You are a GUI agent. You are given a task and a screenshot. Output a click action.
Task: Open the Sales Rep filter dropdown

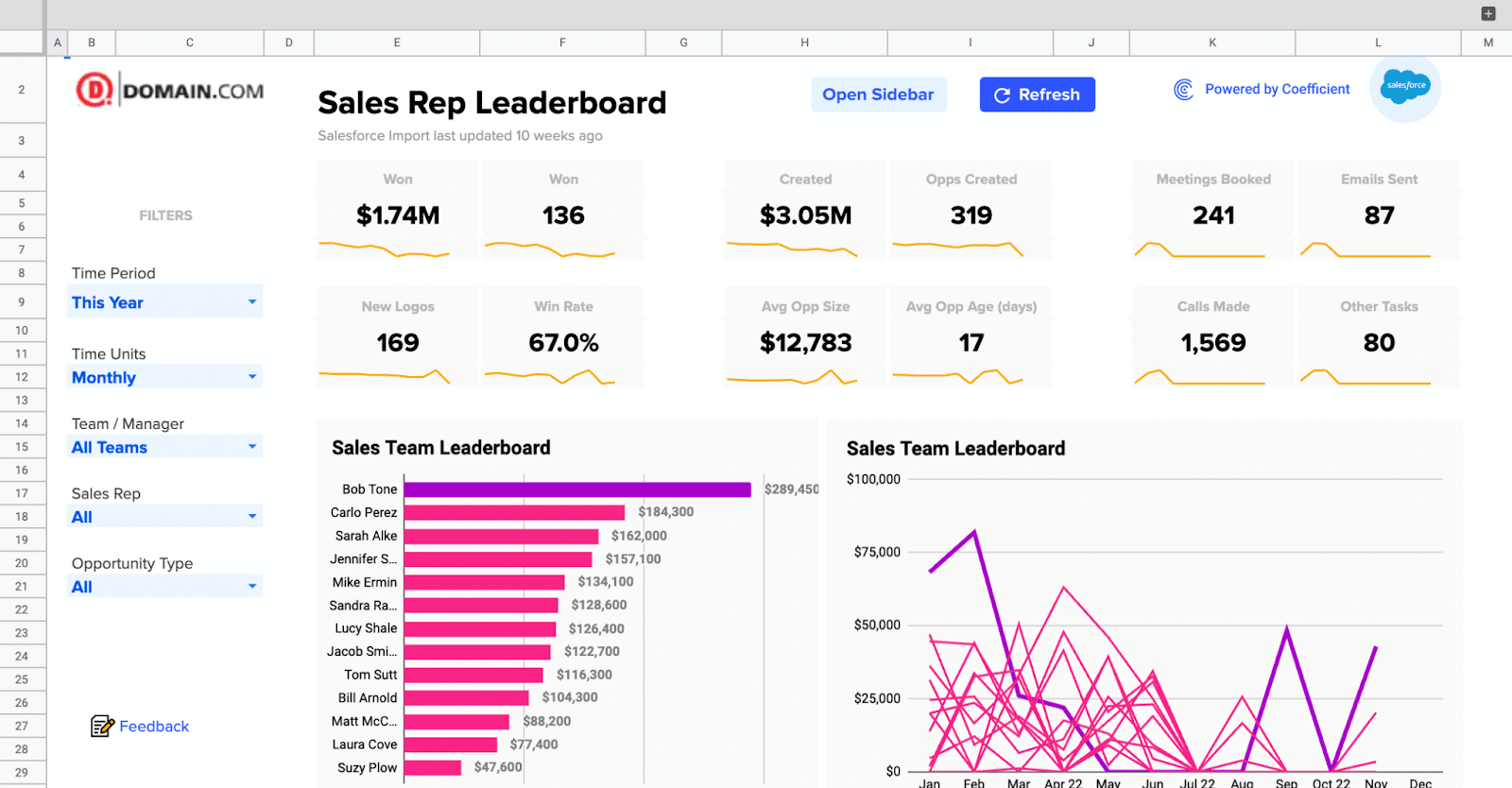(252, 517)
